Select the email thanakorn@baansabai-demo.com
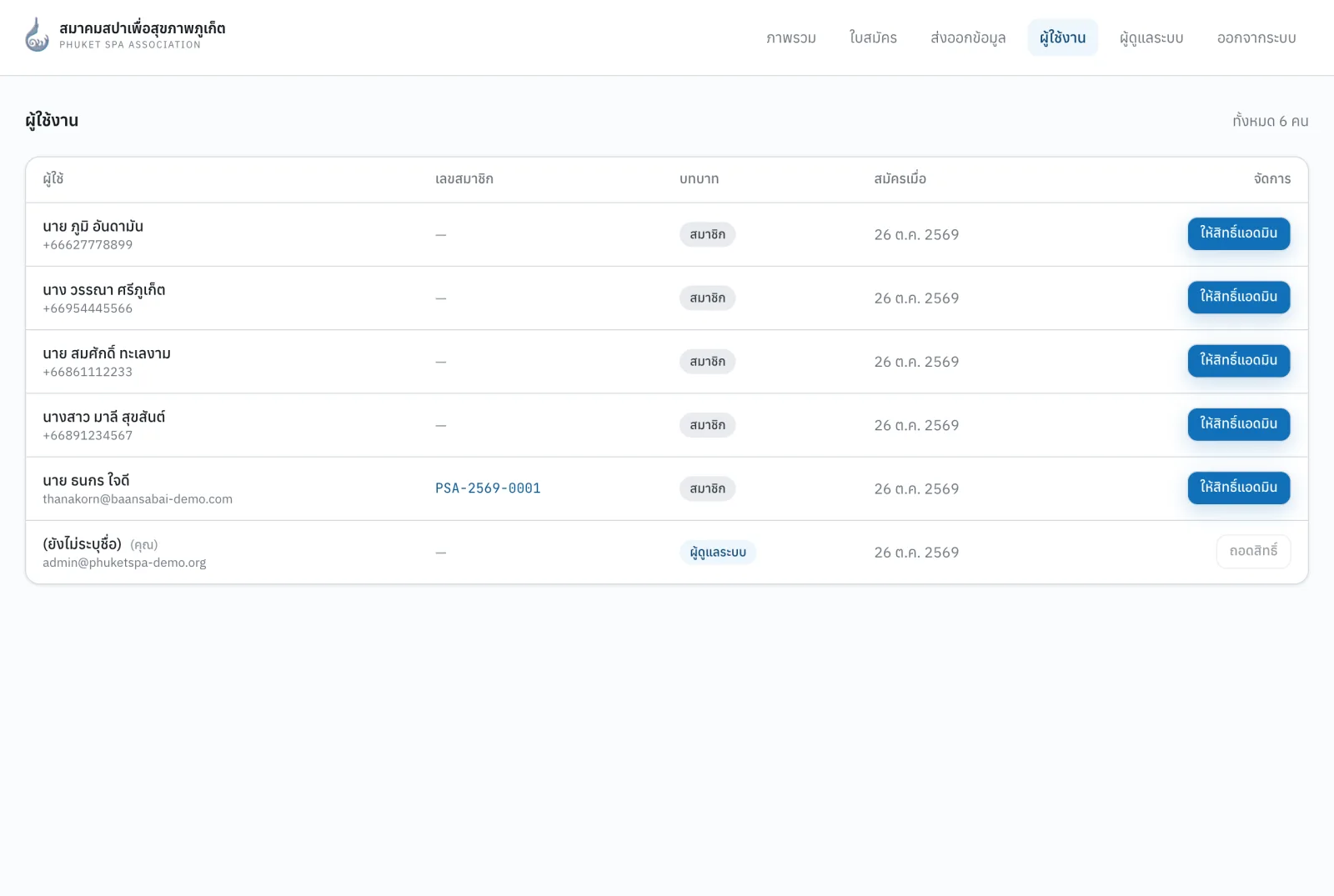This screenshot has width=1334, height=896. (x=138, y=499)
